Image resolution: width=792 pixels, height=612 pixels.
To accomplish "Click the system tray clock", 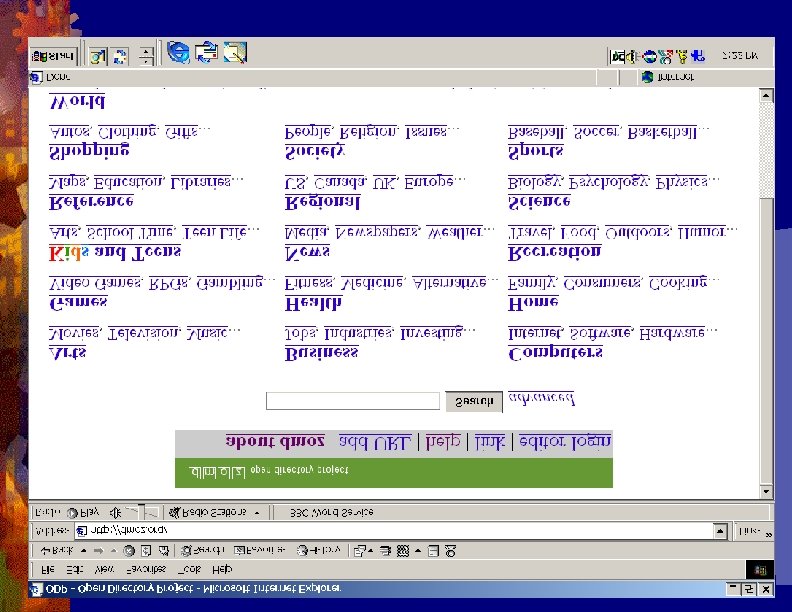I will (740, 56).
